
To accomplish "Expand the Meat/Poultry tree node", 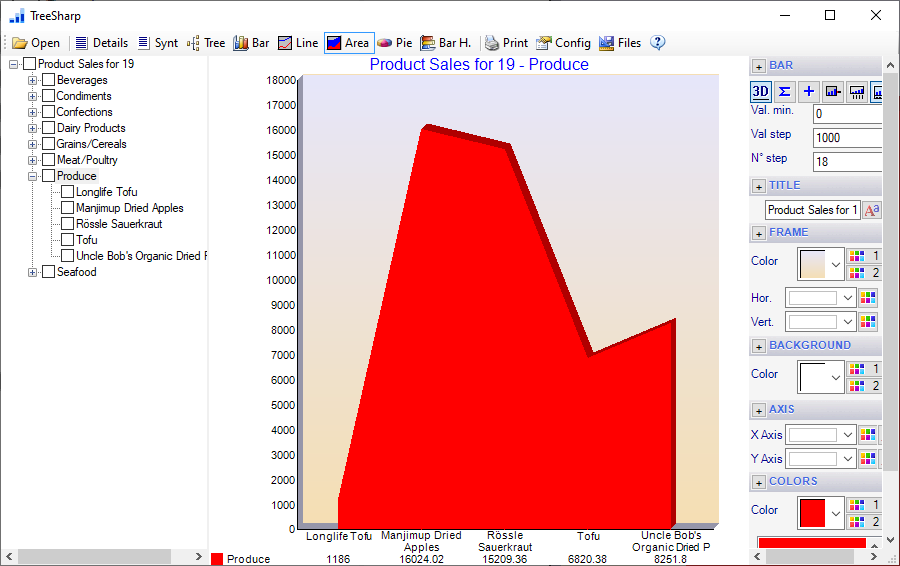I will (x=32, y=161).
